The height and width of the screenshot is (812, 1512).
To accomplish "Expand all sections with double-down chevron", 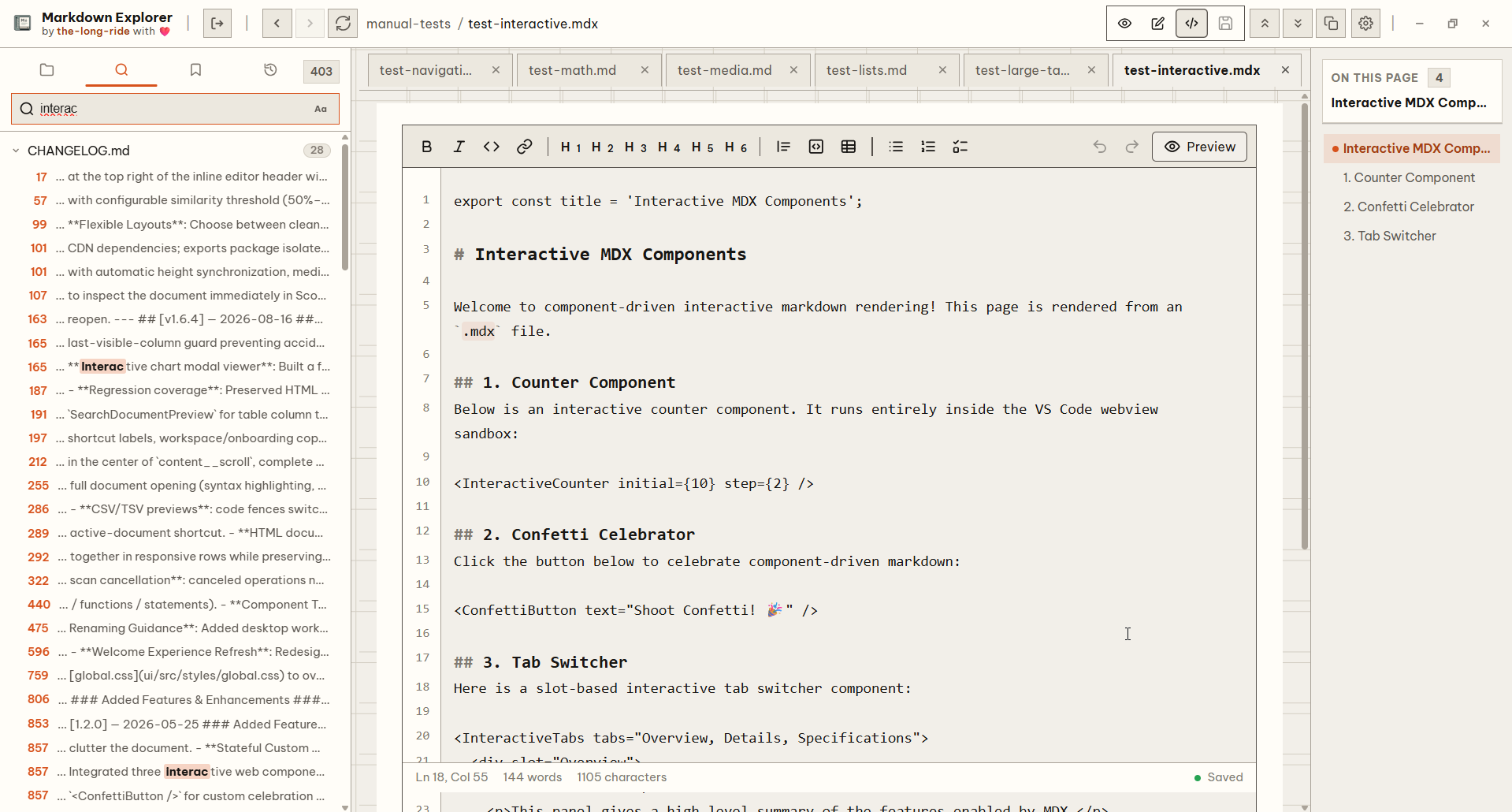I will 1298,24.
